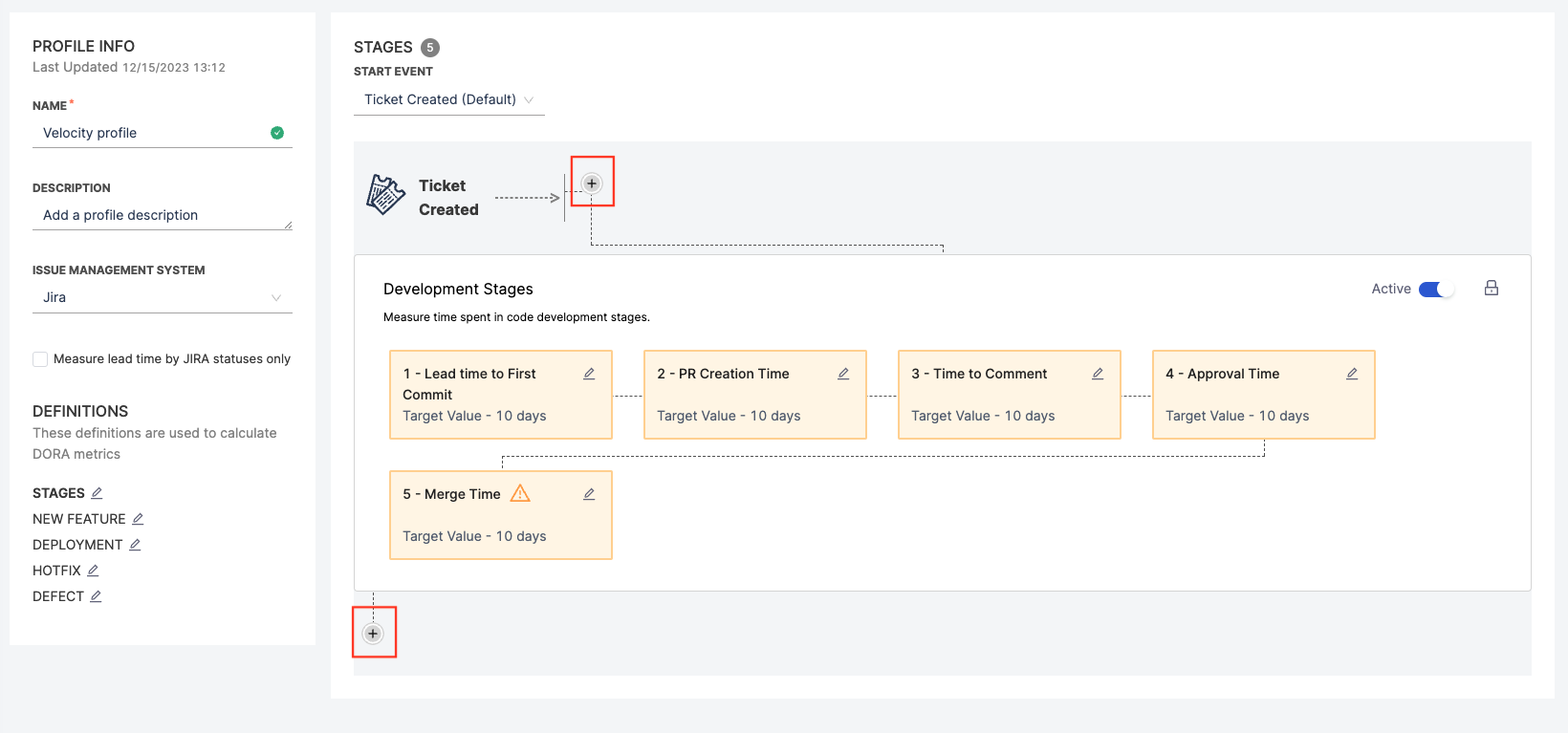This screenshot has width=1568, height=733.
Task: Edit the DEFECT definition
Action: click(96, 596)
